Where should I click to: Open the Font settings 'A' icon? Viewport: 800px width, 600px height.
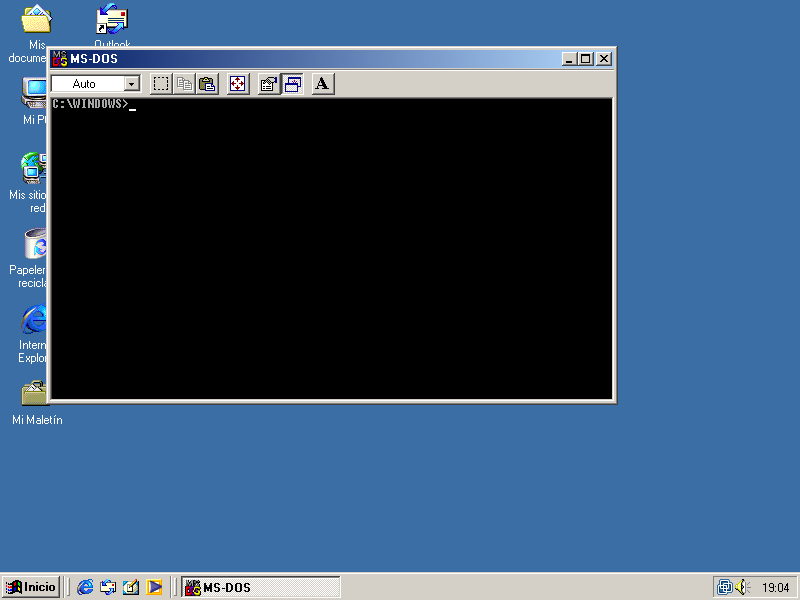coord(322,84)
